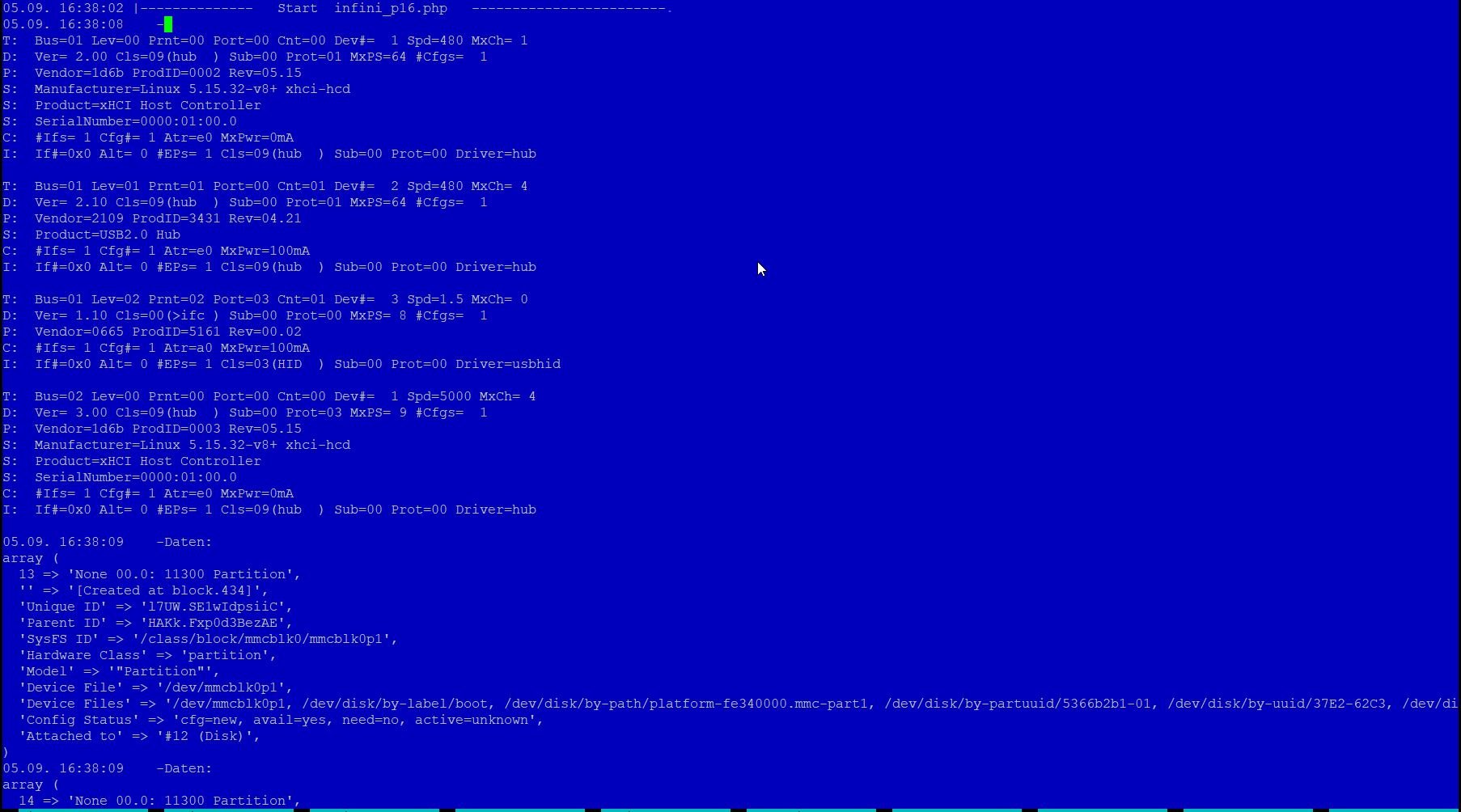Click the SysFS ID path '/class/block/mmcblk0/mmcblk0p1'
This screenshot has width=1461, height=812.
(x=264, y=639)
